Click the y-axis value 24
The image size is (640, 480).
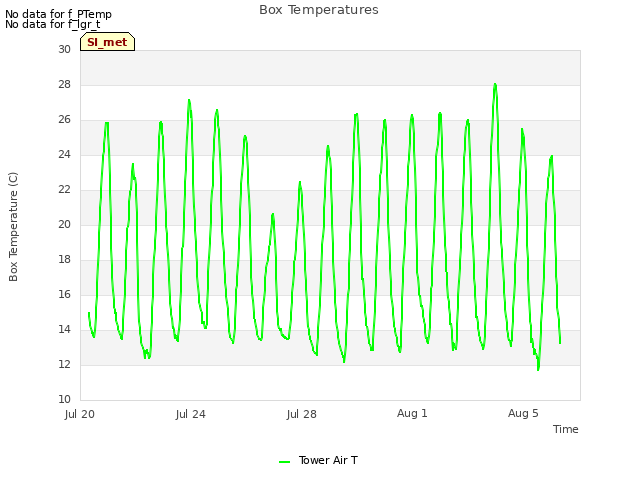pos(64,154)
